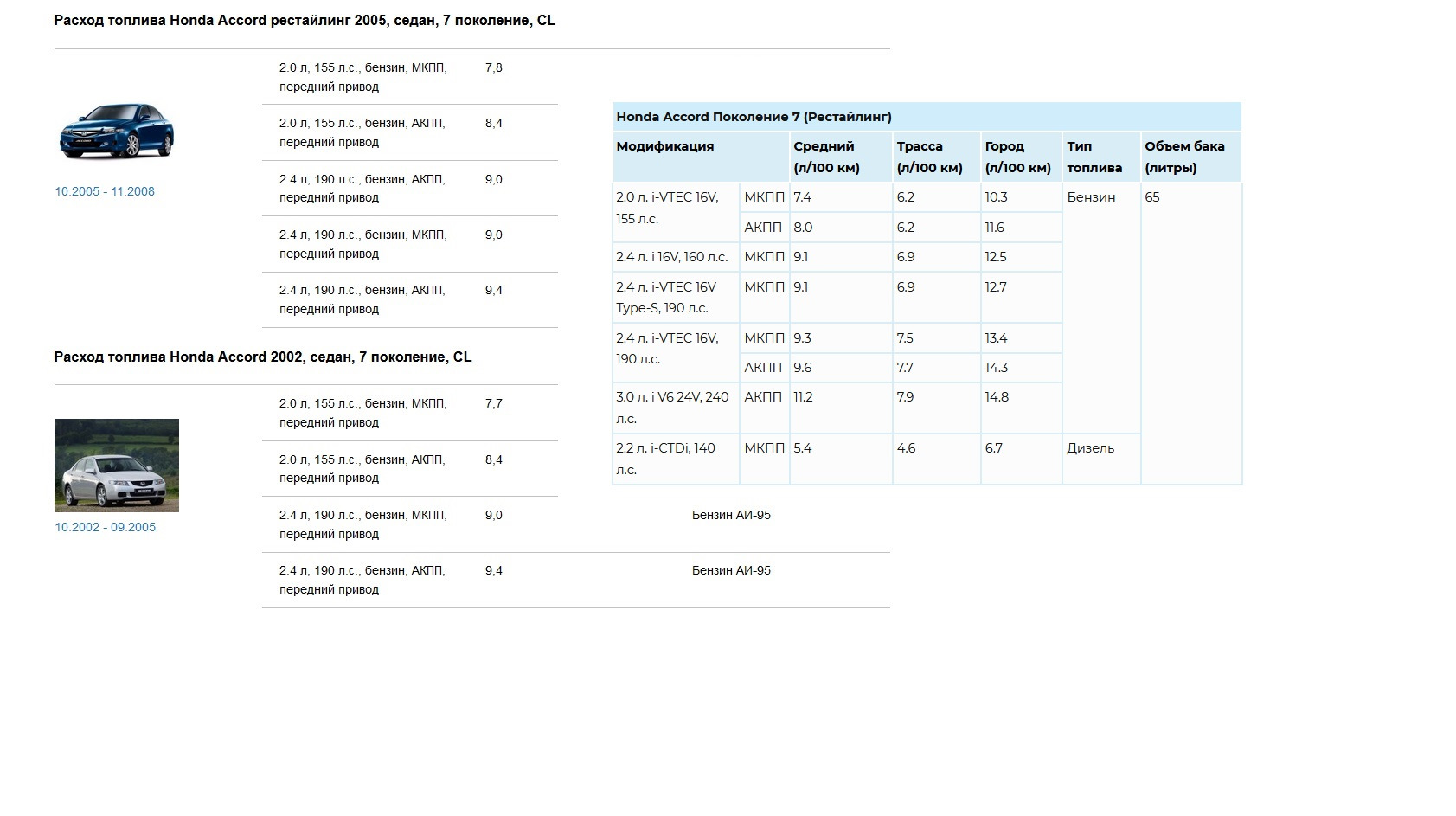
Task: Click the average value 7.4 in the table
Action: [803, 197]
